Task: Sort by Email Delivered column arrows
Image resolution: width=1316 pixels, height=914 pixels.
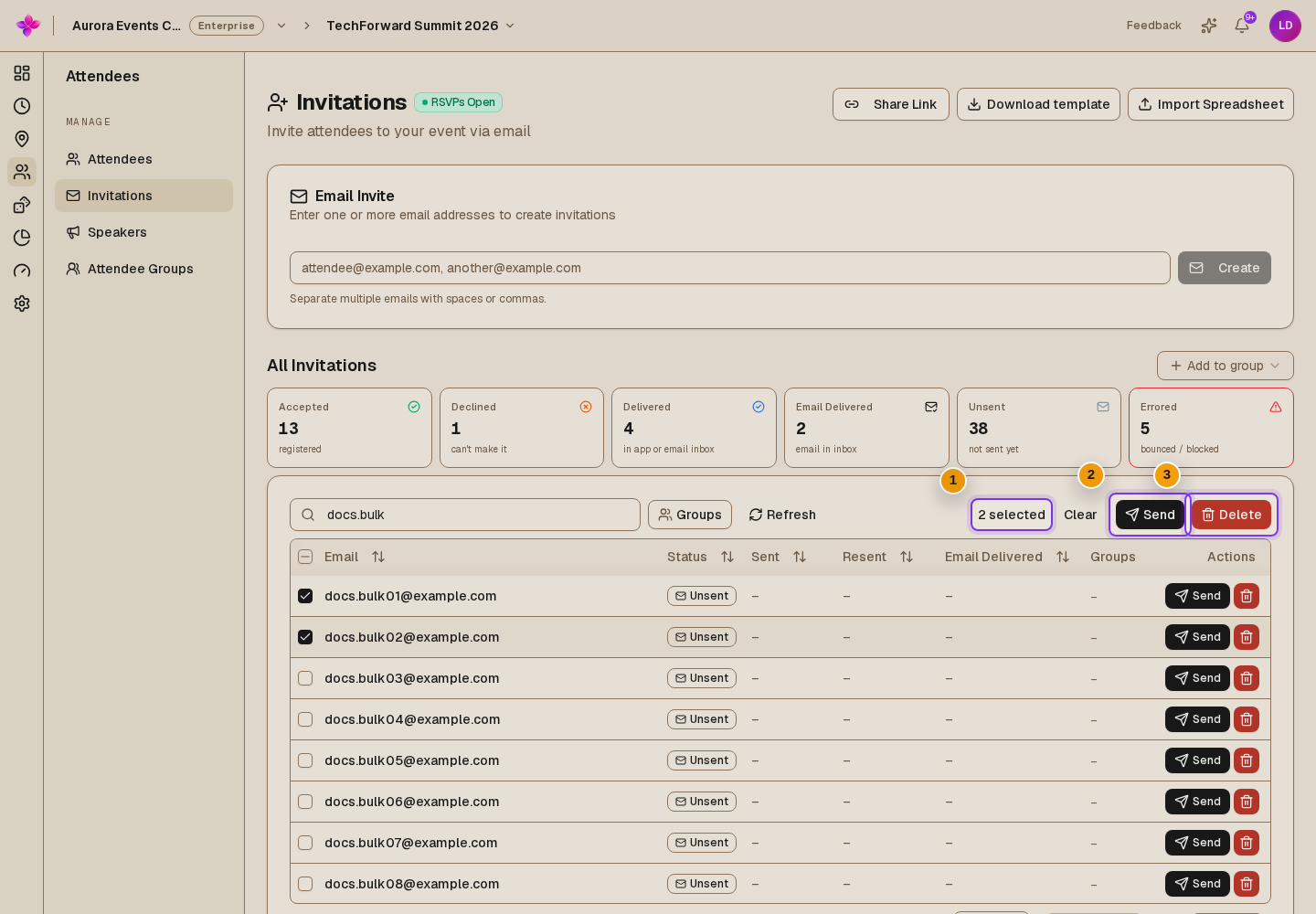Action: (1063, 557)
